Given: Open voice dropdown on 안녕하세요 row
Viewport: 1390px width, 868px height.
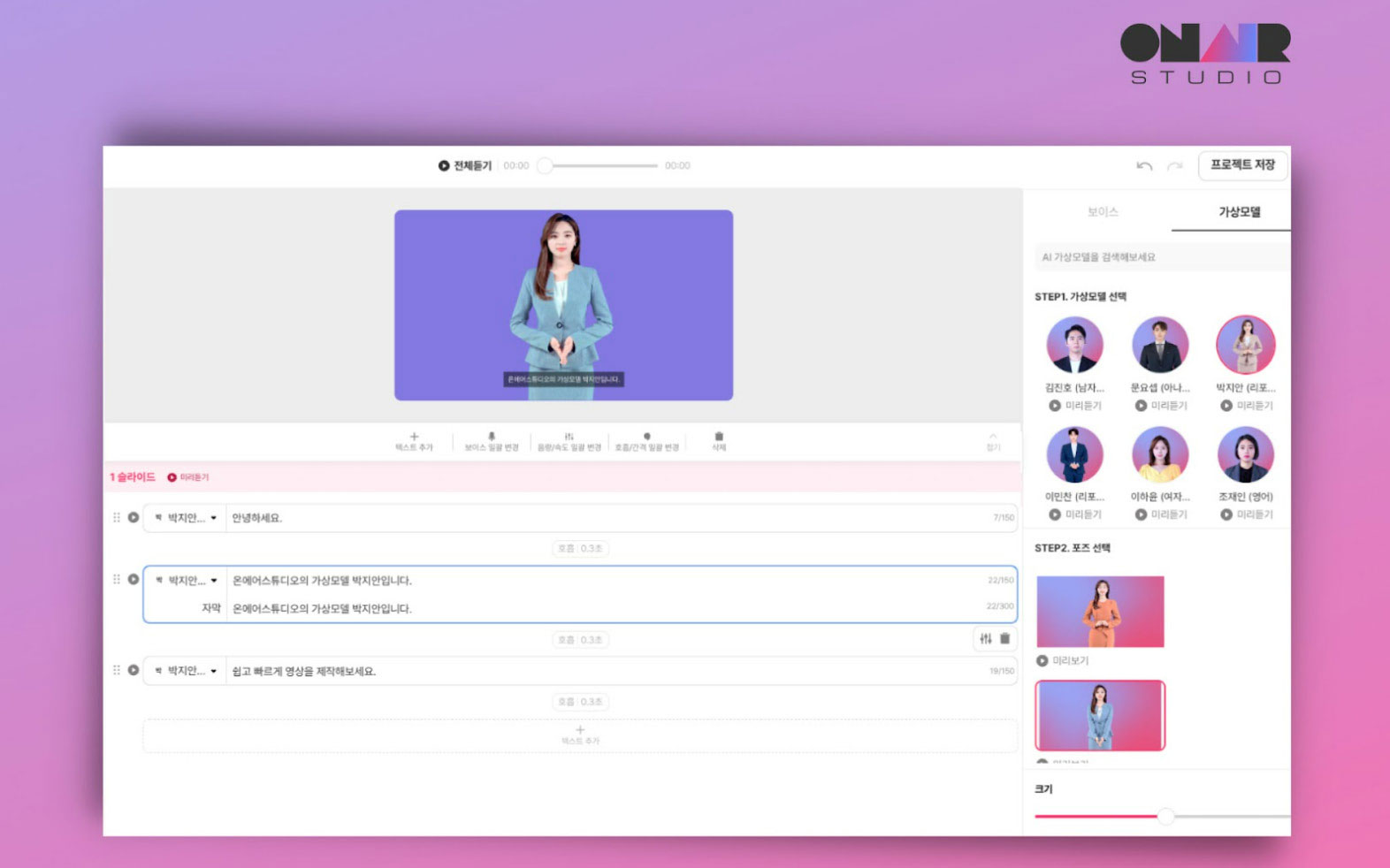Looking at the screenshot, I should pyautogui.click(x=186, y=518).
